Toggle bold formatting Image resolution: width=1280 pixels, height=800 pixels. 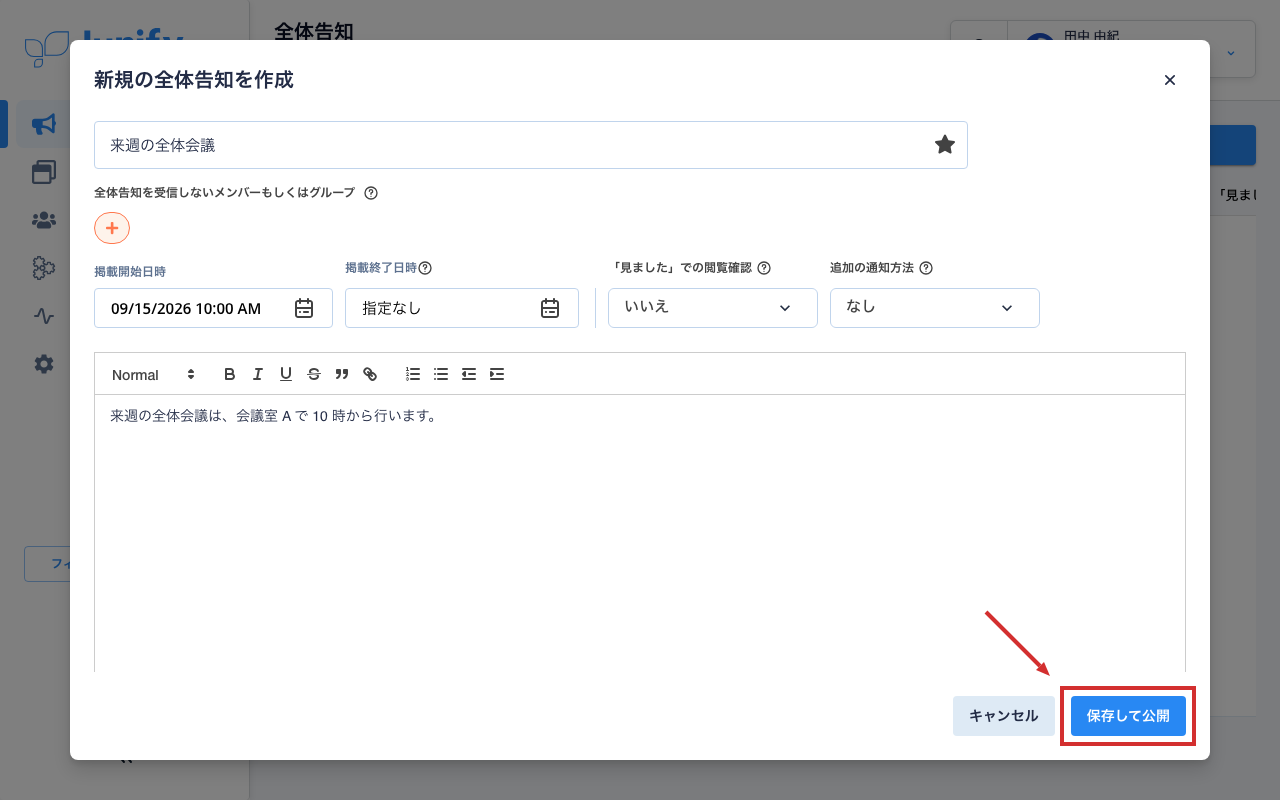point(230,374)
